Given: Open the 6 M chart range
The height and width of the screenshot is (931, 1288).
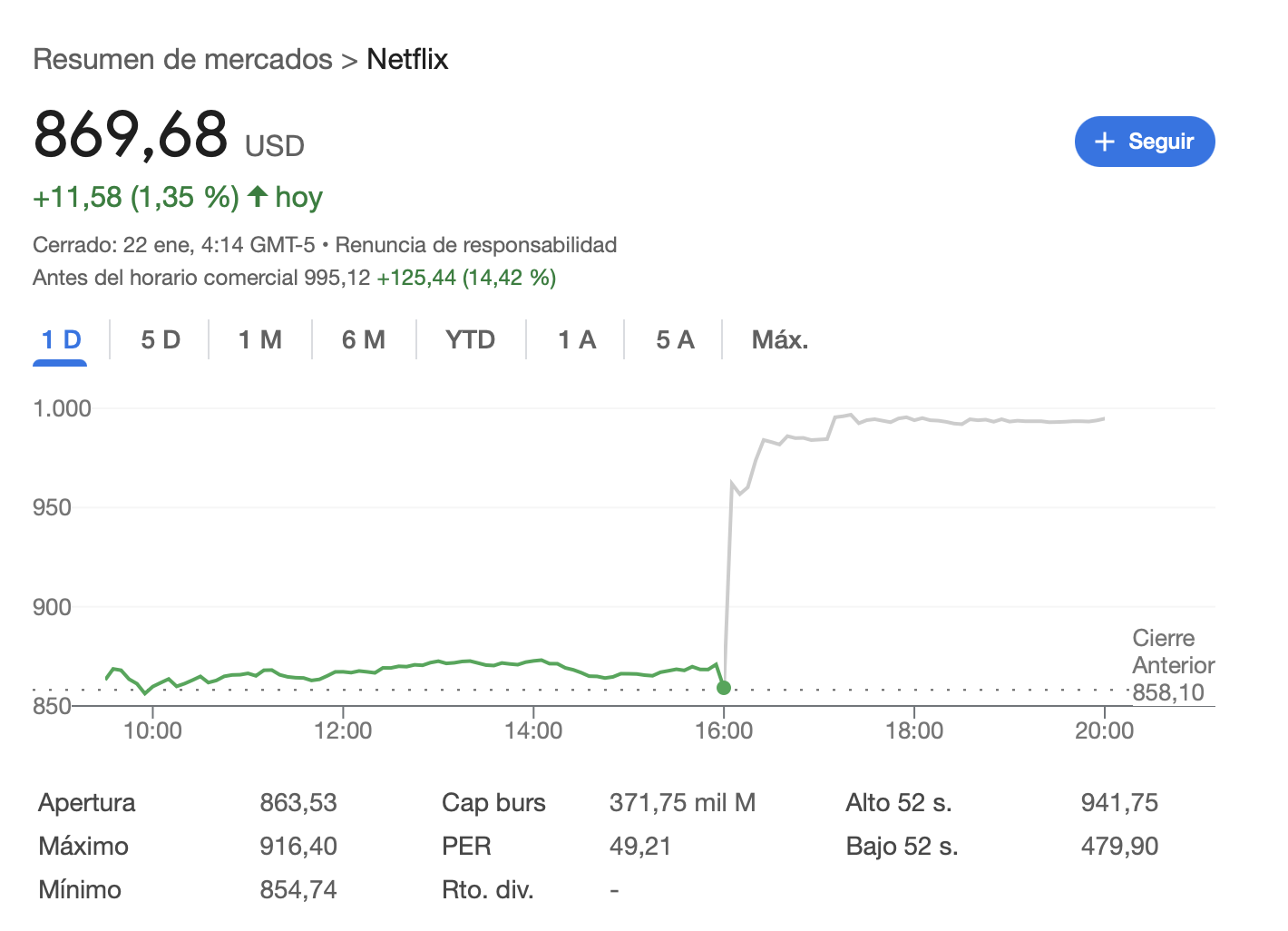Looking at the screenshot, I should pos(364,340).
